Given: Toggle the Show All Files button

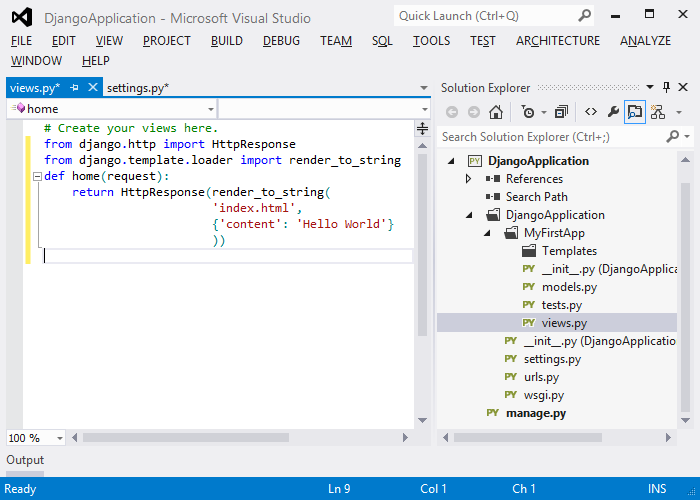Looking at the screenshot, I should pyautogui.click(x=635, y=112).
